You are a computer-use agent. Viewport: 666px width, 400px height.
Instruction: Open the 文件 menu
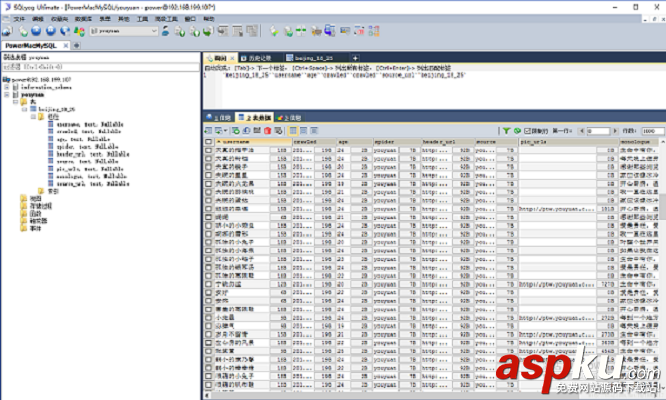[19, 19]
